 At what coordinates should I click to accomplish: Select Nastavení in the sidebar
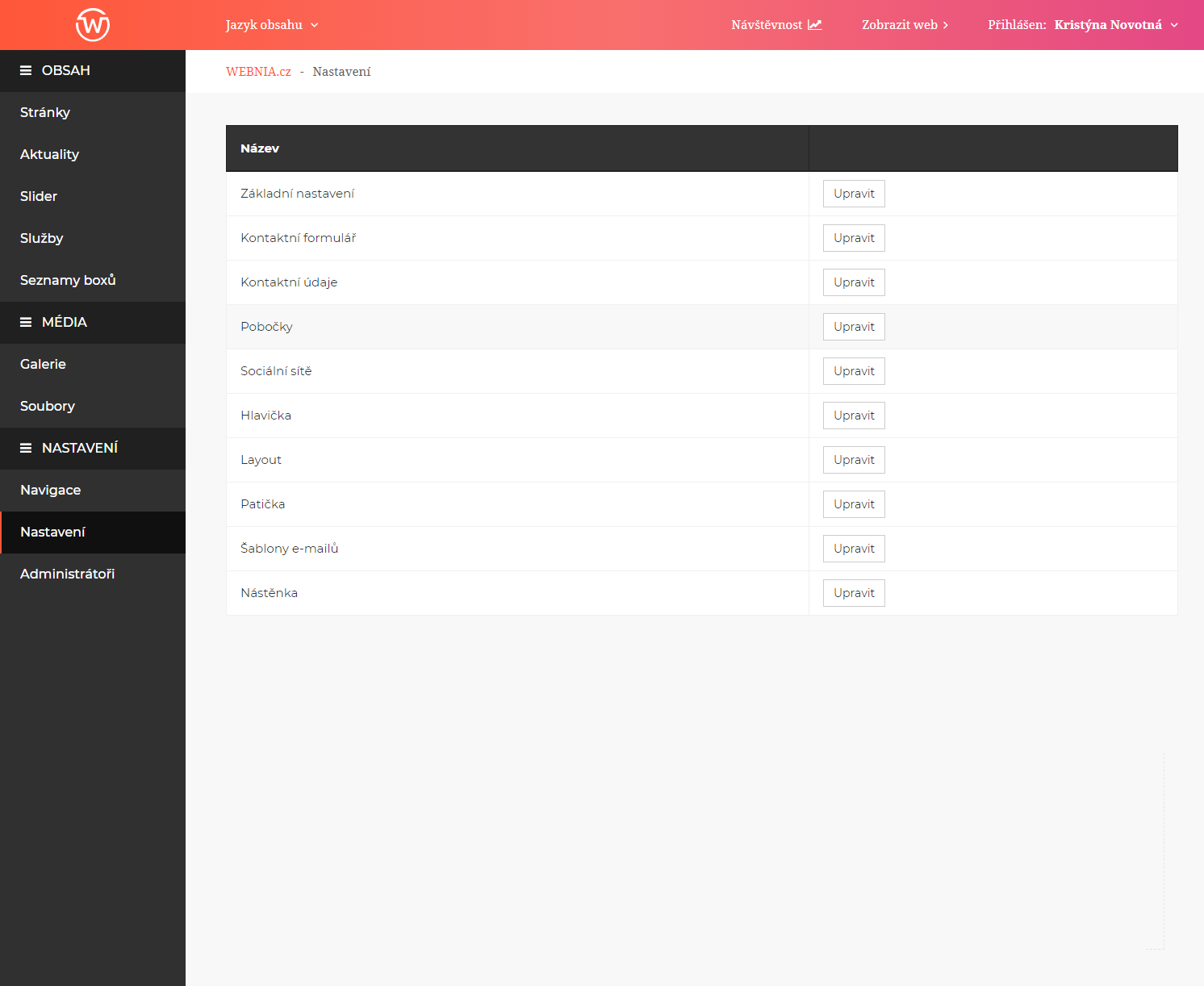93,533
